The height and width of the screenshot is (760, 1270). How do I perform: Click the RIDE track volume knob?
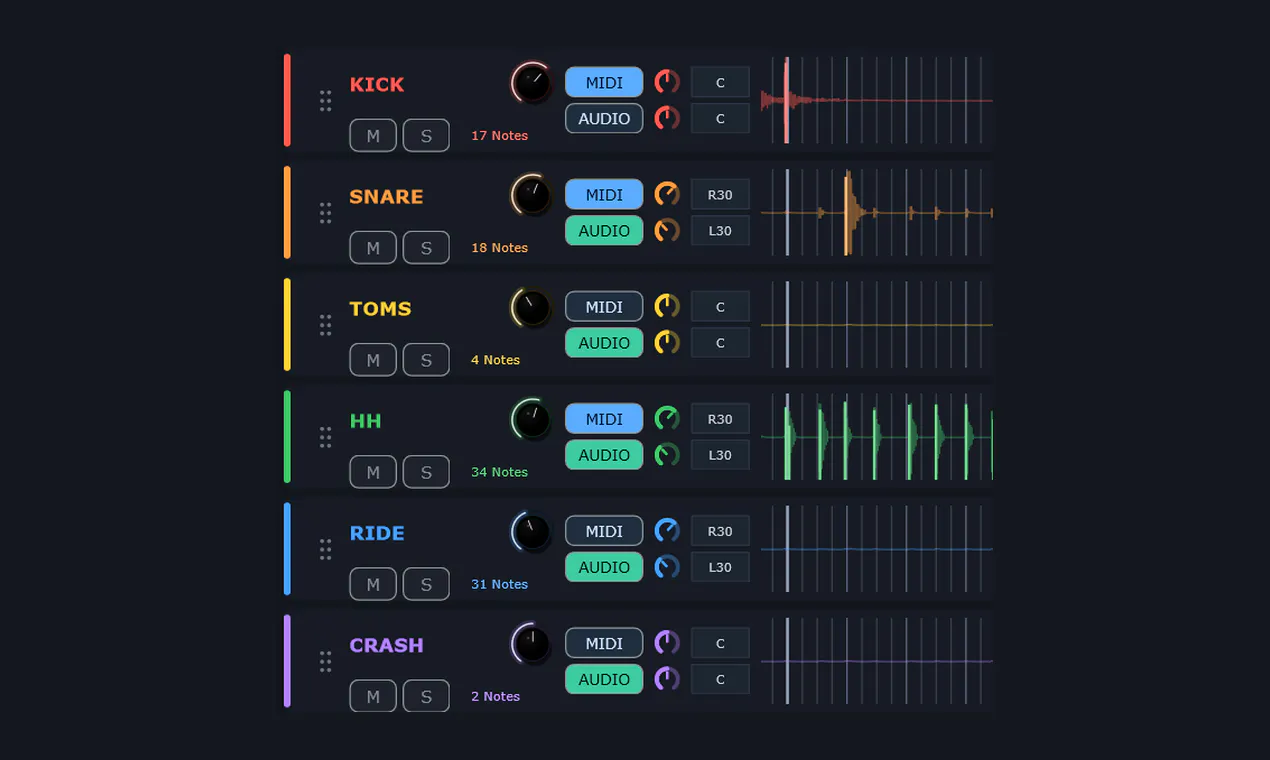[x=532, y=531]
